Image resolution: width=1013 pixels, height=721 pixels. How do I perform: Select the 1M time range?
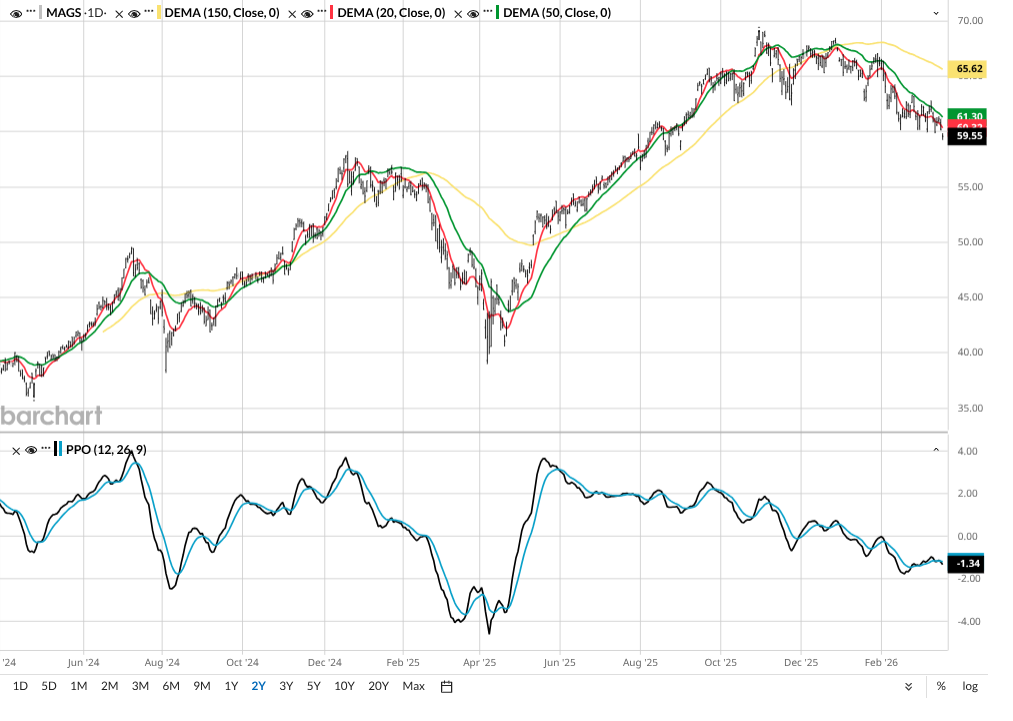click(x=79, y=686)
